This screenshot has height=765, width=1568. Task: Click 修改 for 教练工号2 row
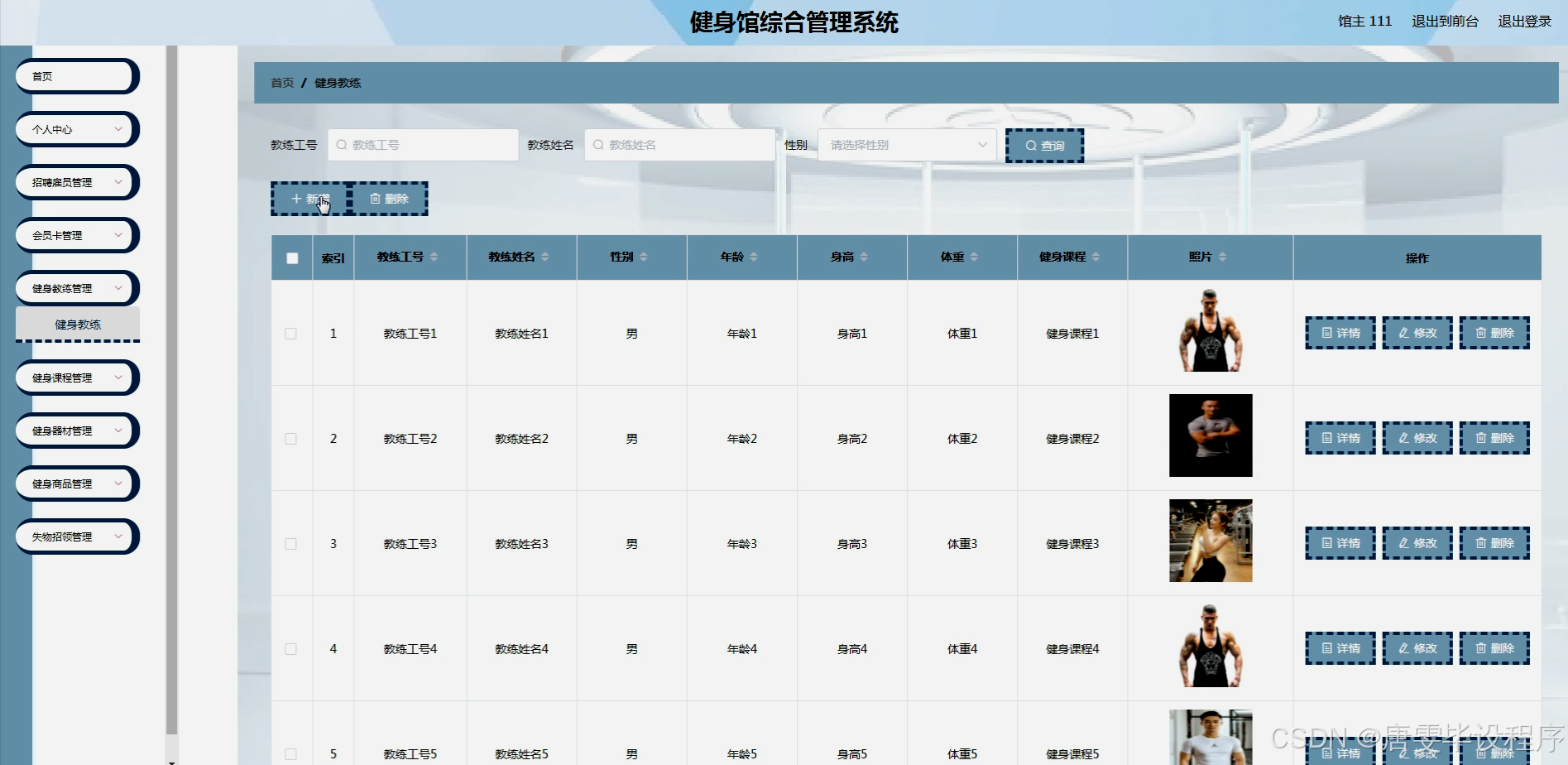tap(1417, 438)
